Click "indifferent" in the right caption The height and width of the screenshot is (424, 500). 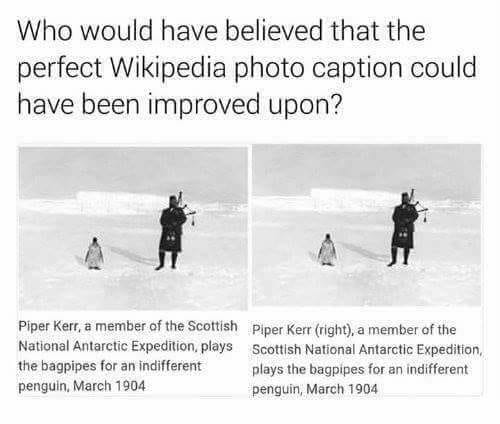[437, 369]
